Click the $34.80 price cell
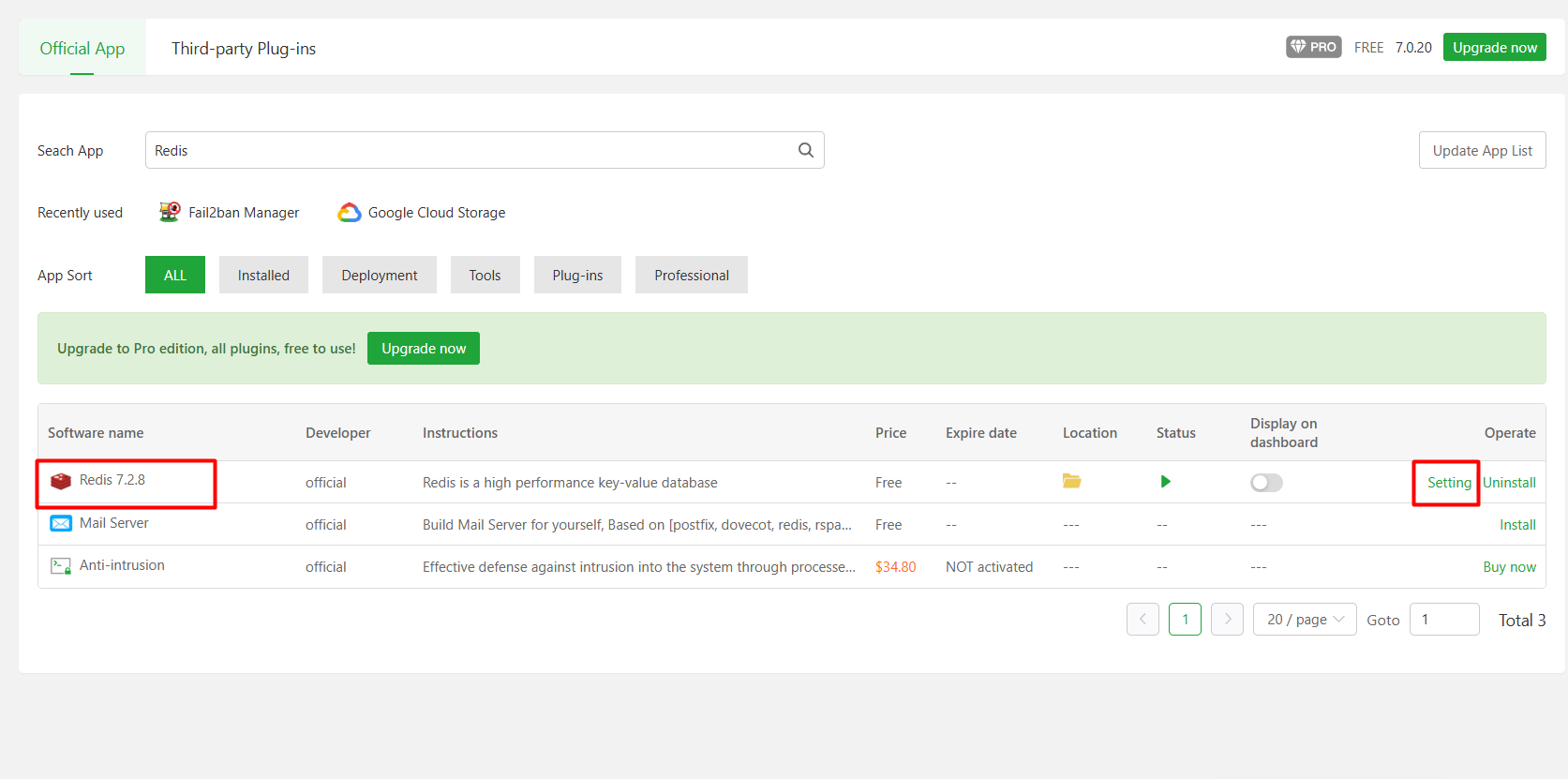This screenshot has width=1568, height=779. (895, 566)
